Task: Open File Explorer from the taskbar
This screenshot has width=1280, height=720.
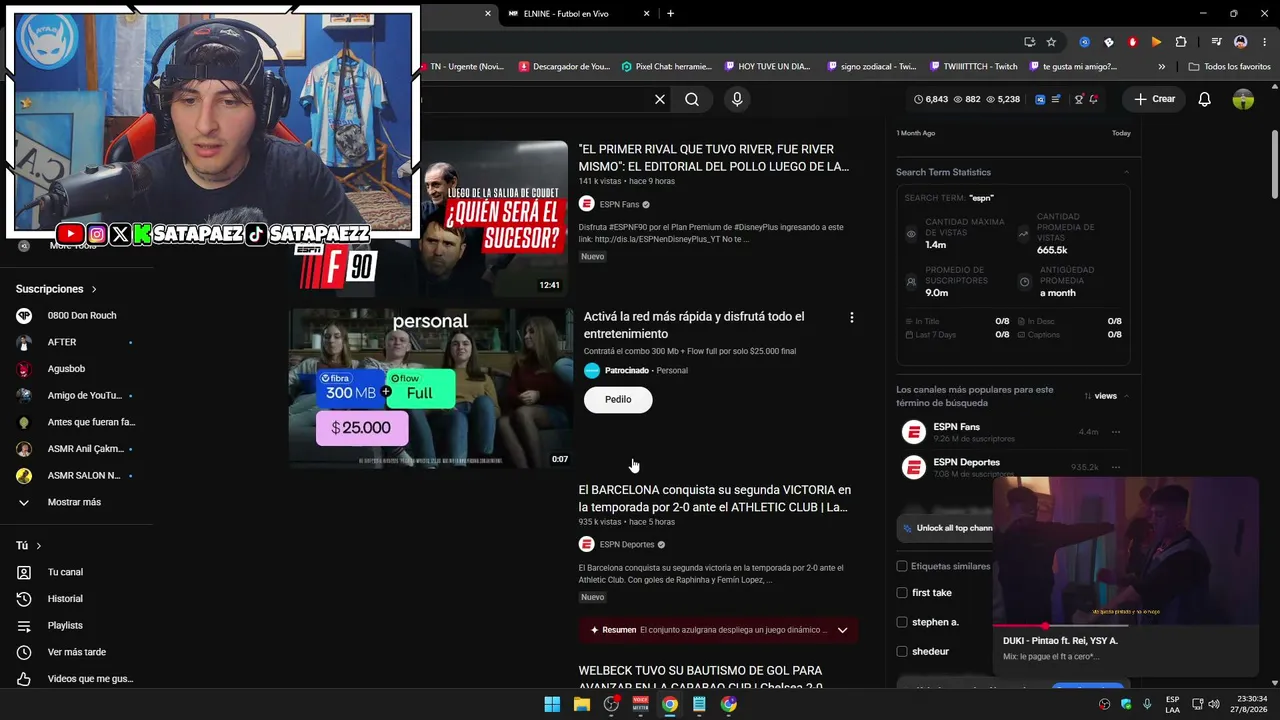Action: tap(582, 704)
